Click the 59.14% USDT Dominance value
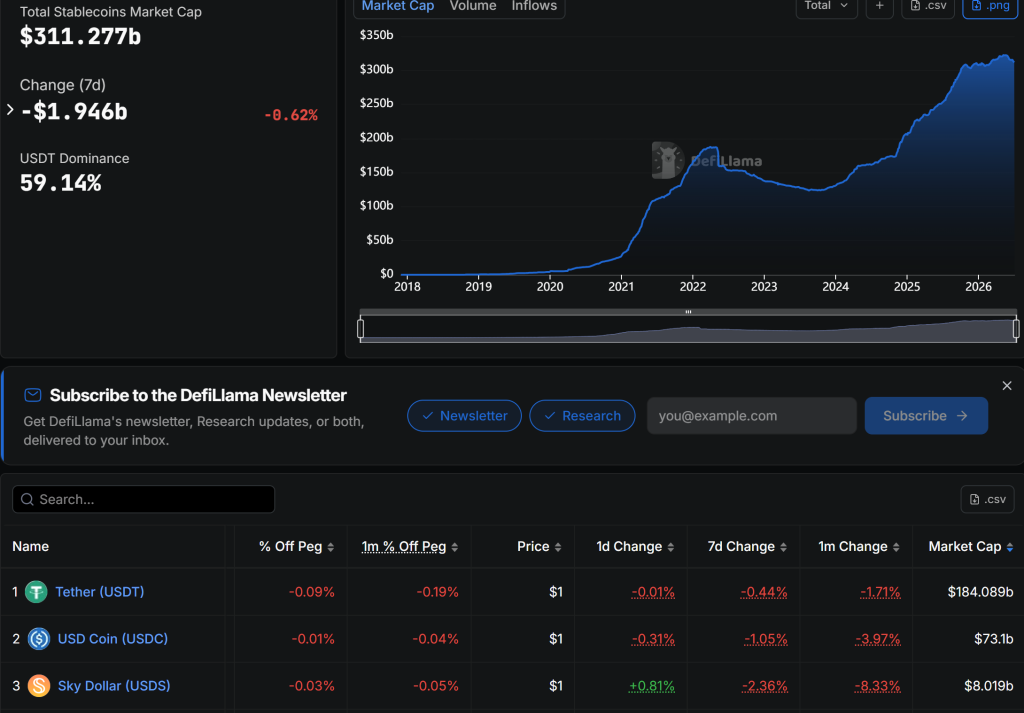Screen dimensions: 1024x713 pyautogui.click(x=61, y=183)
